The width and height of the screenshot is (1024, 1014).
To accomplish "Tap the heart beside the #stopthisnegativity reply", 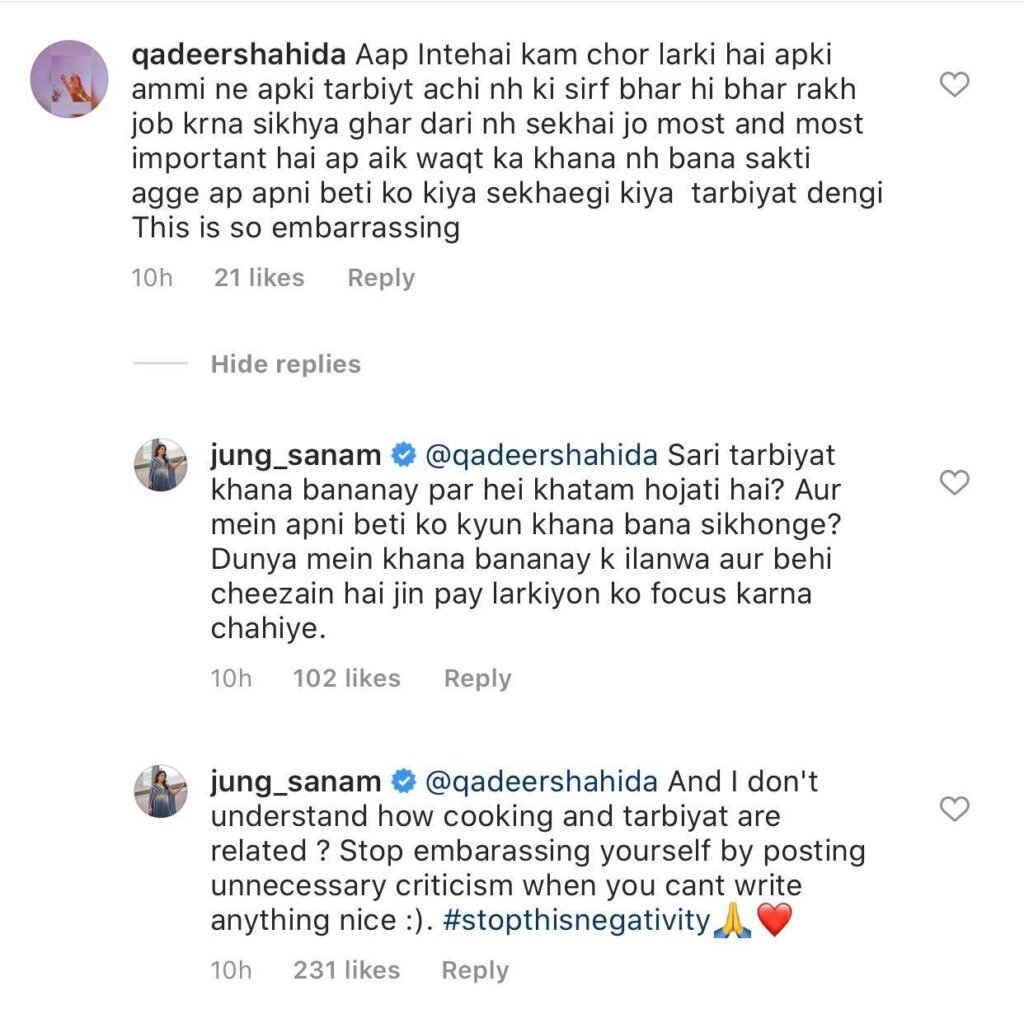I will click(x=955, y=808).
